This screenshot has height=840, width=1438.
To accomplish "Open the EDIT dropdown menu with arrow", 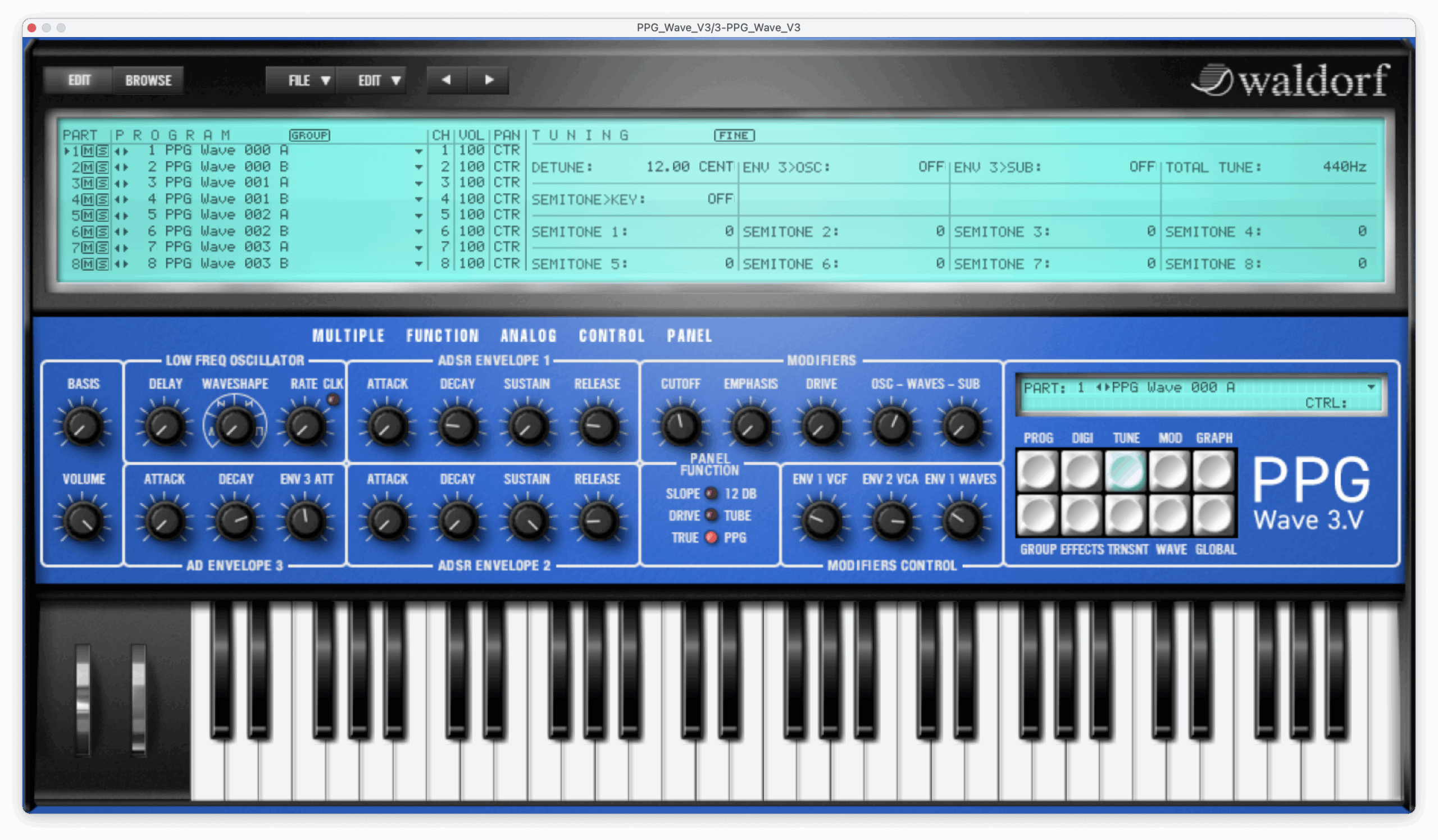I will [371, 80].
